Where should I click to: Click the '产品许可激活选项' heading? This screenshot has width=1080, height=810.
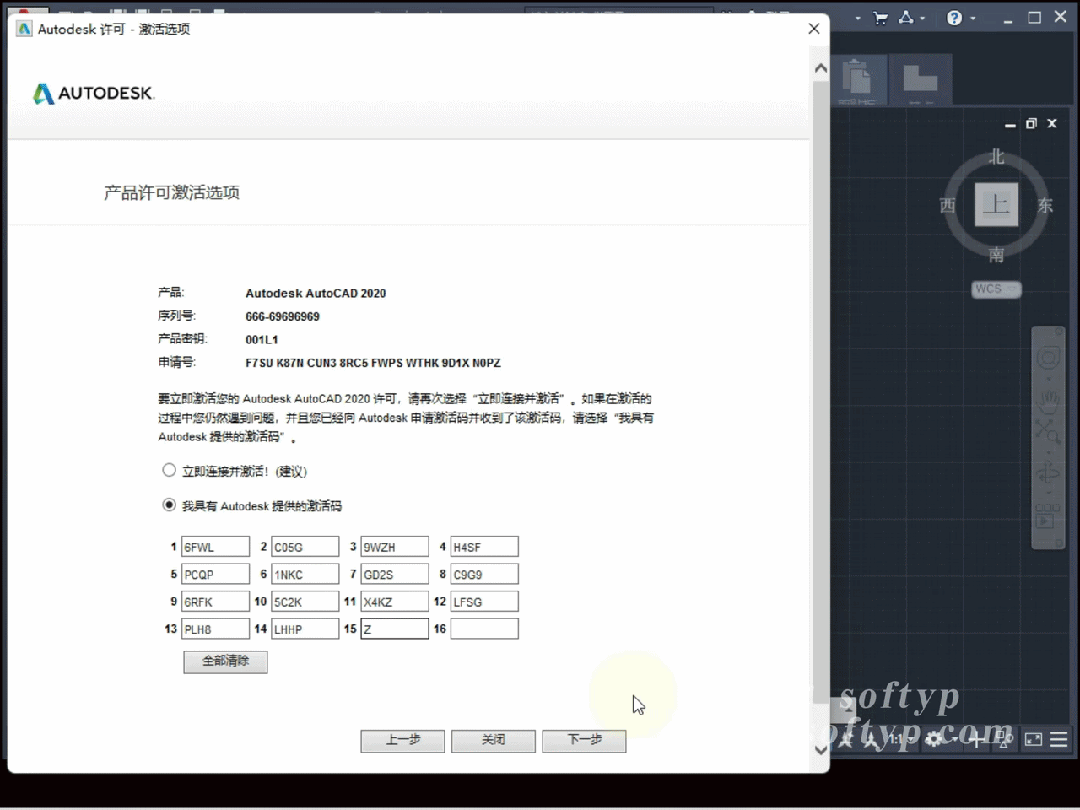click(172, 193)
